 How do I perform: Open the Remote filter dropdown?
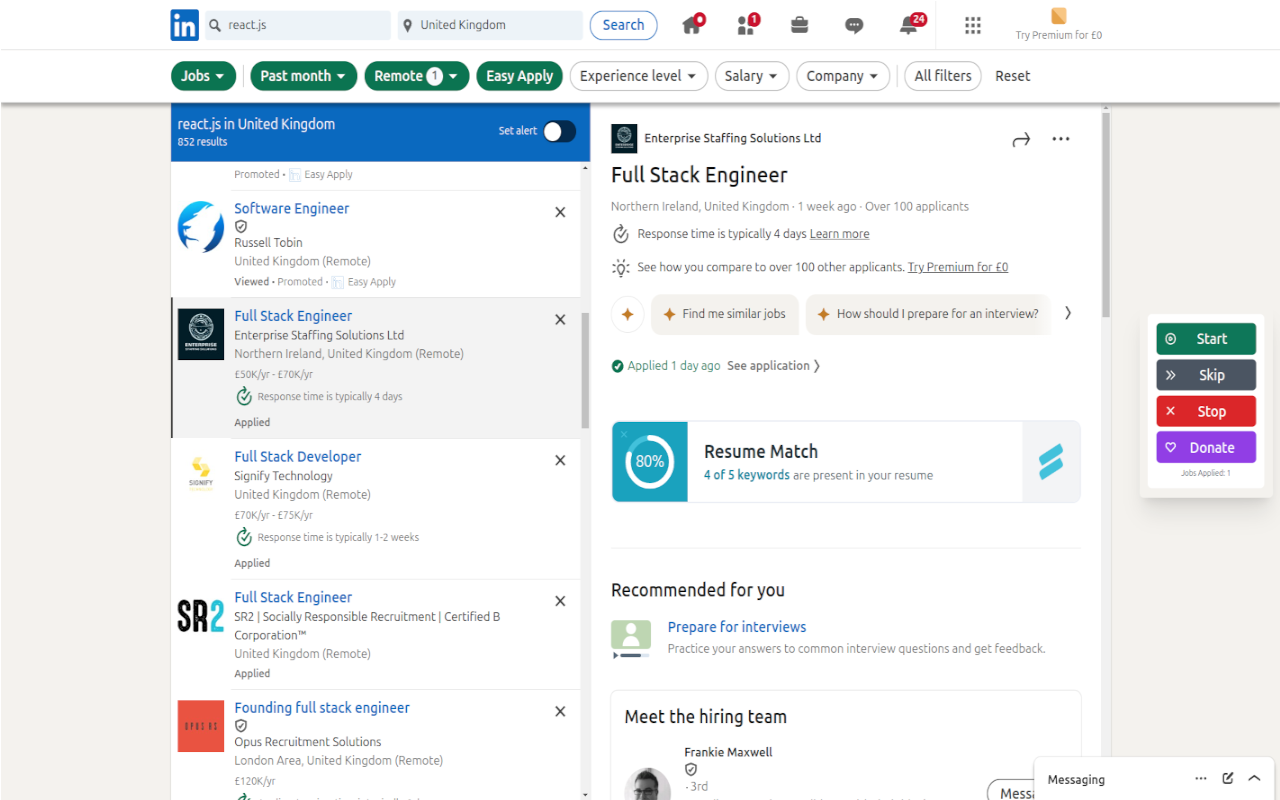click(416, 76)
